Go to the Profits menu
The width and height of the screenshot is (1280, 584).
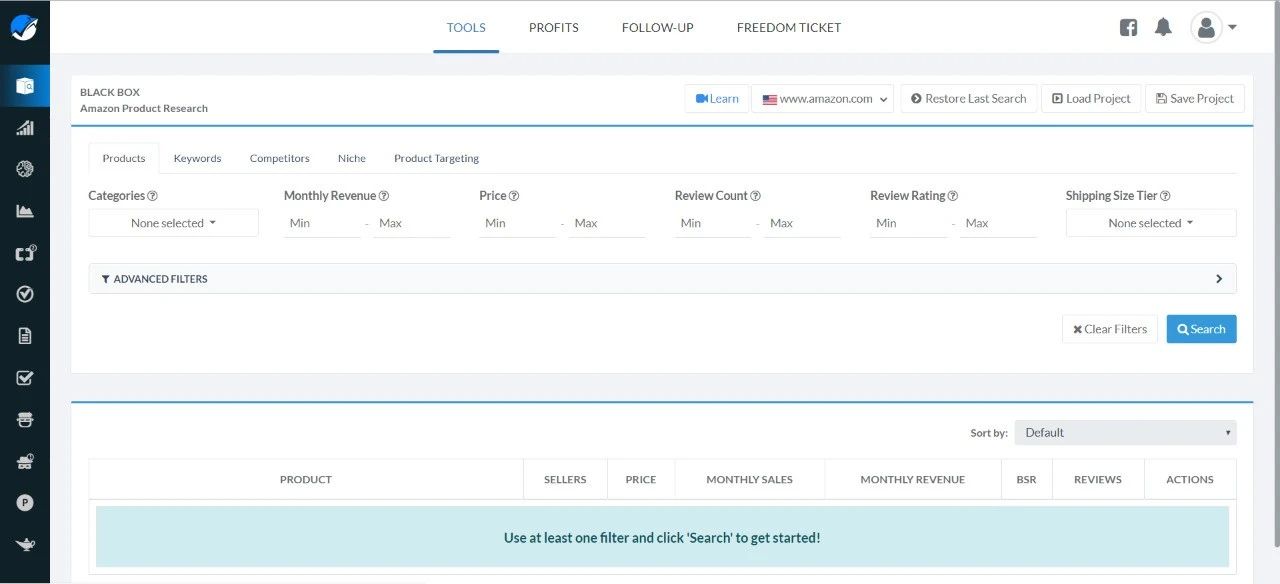[x=553, y=28]
